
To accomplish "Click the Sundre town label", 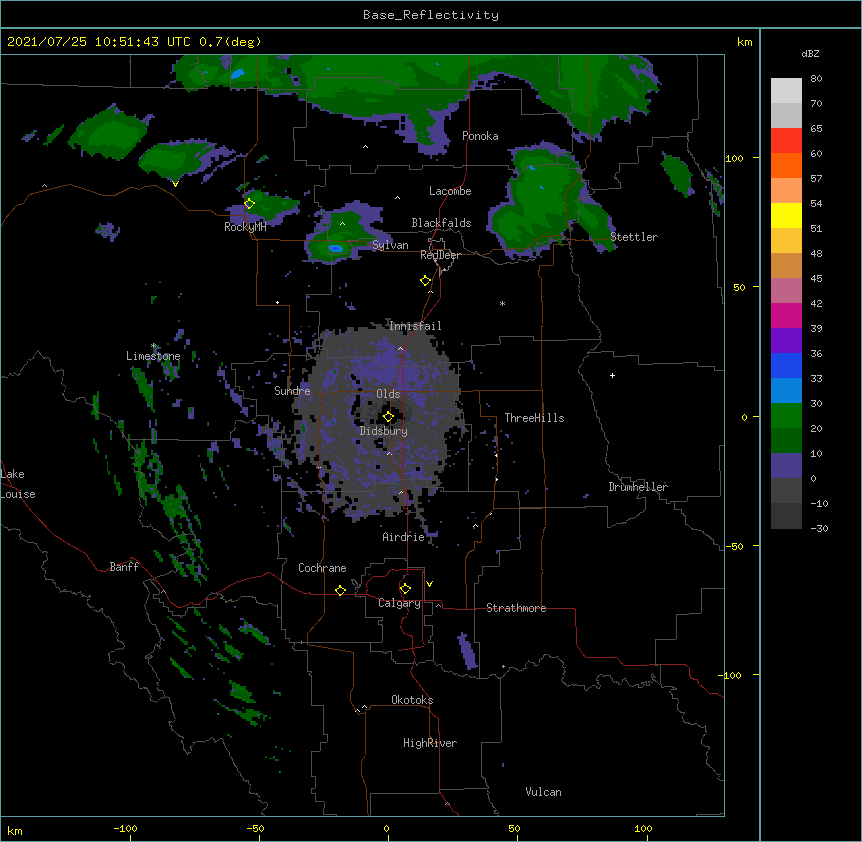I will click(x=292, y=391).
